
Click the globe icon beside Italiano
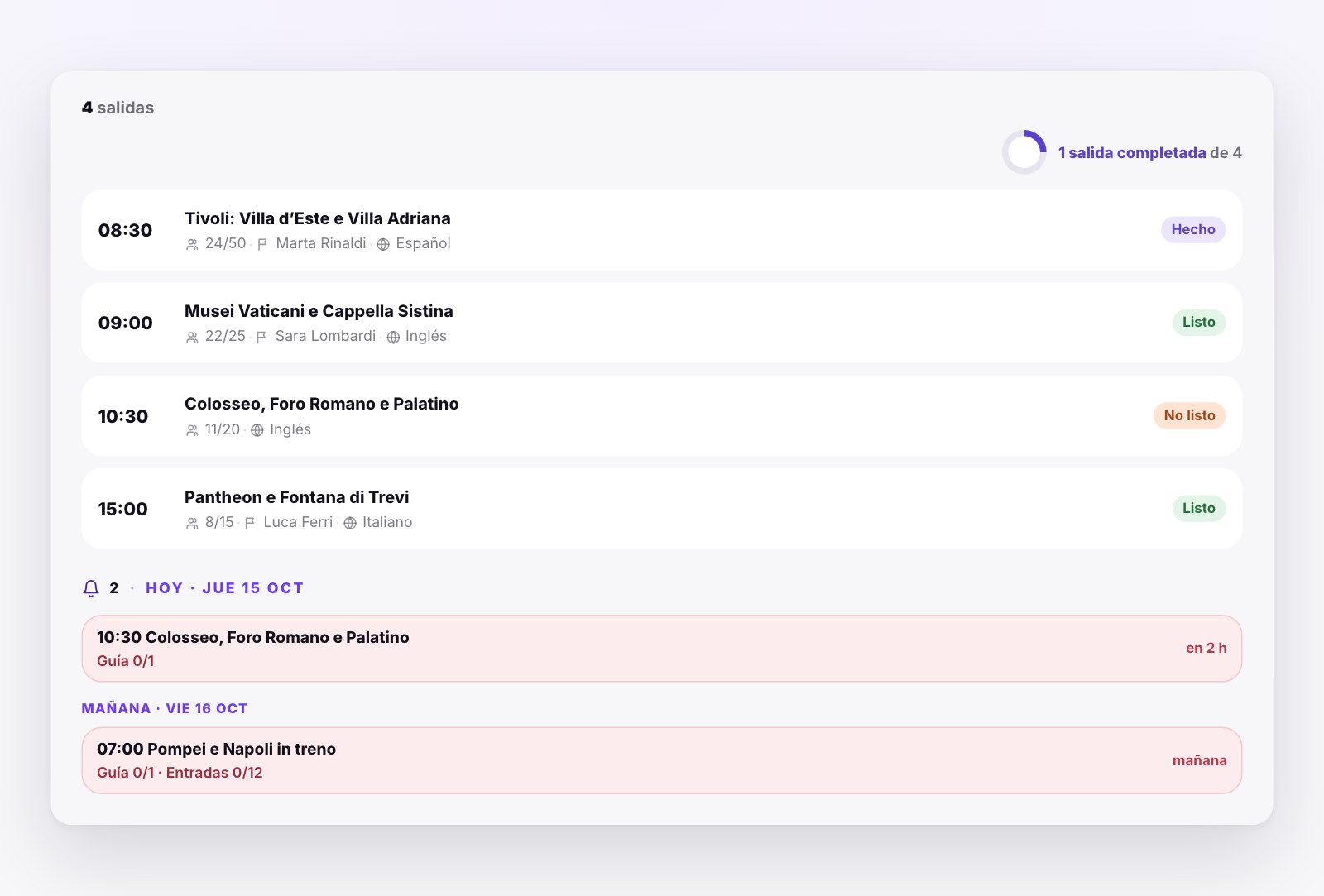[350, 523]
